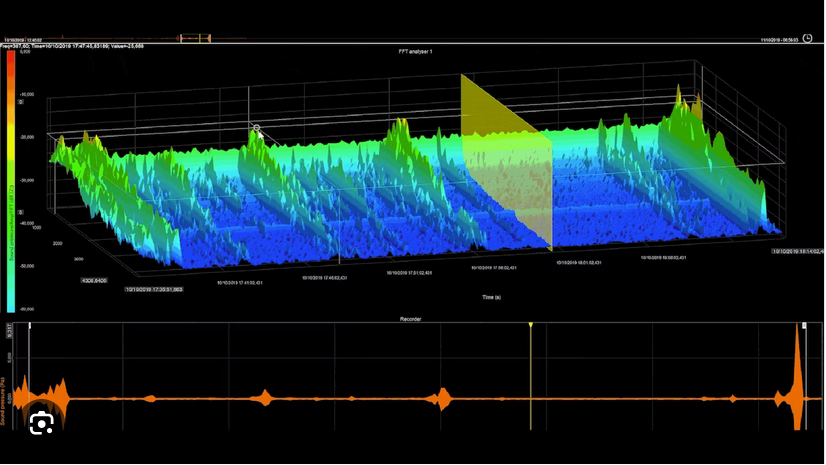This screenshot has height=465, width=826.
Task: Click the small scale button at the Recorder's top-left
Action: (10, 328)
